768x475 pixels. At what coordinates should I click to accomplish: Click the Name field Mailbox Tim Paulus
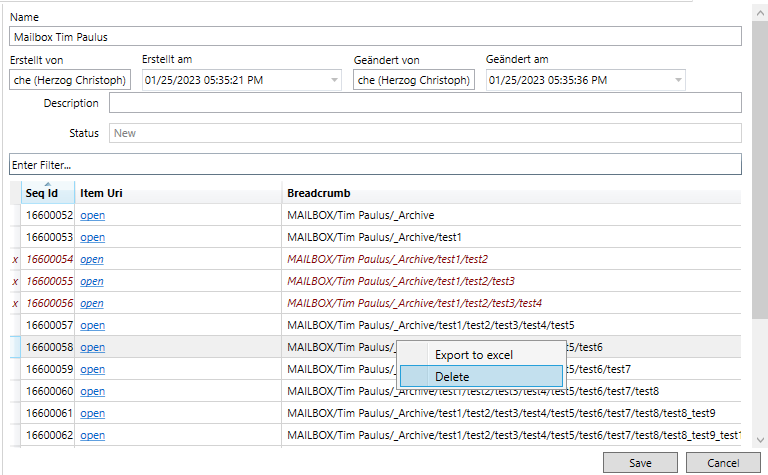(x=375, y=37)
